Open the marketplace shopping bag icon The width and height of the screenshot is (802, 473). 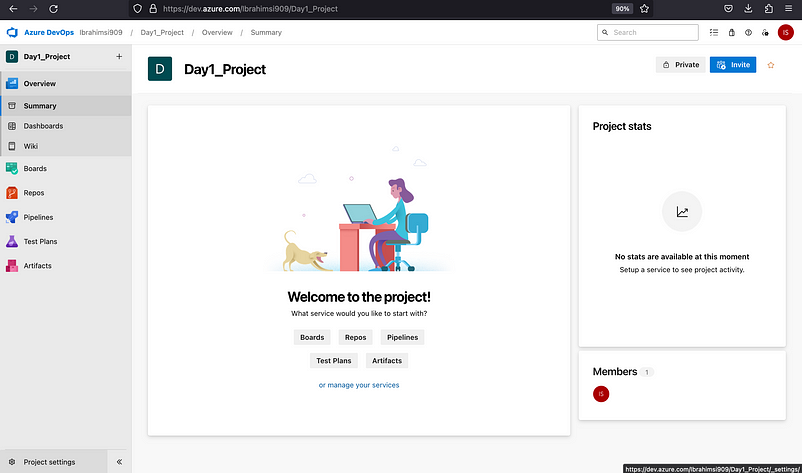coord(732,32)
